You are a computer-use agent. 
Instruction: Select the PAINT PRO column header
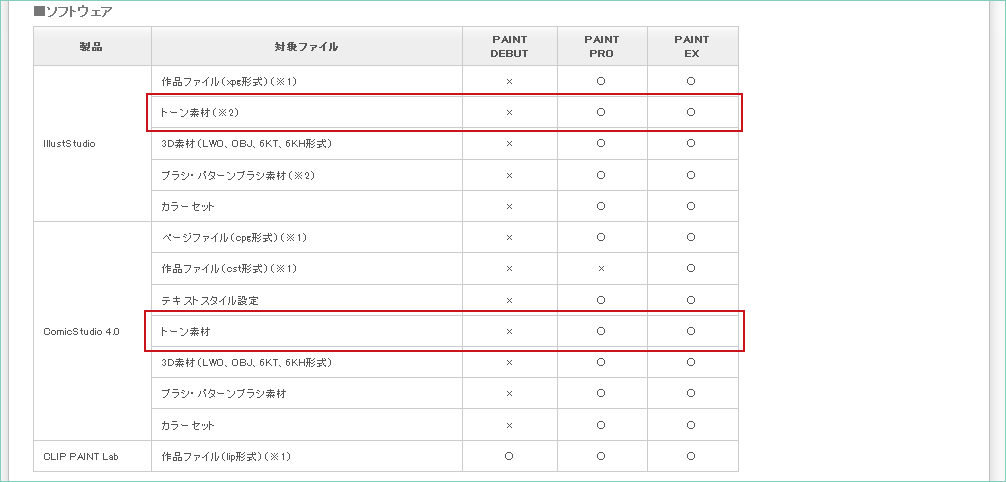tap(600, 46)
